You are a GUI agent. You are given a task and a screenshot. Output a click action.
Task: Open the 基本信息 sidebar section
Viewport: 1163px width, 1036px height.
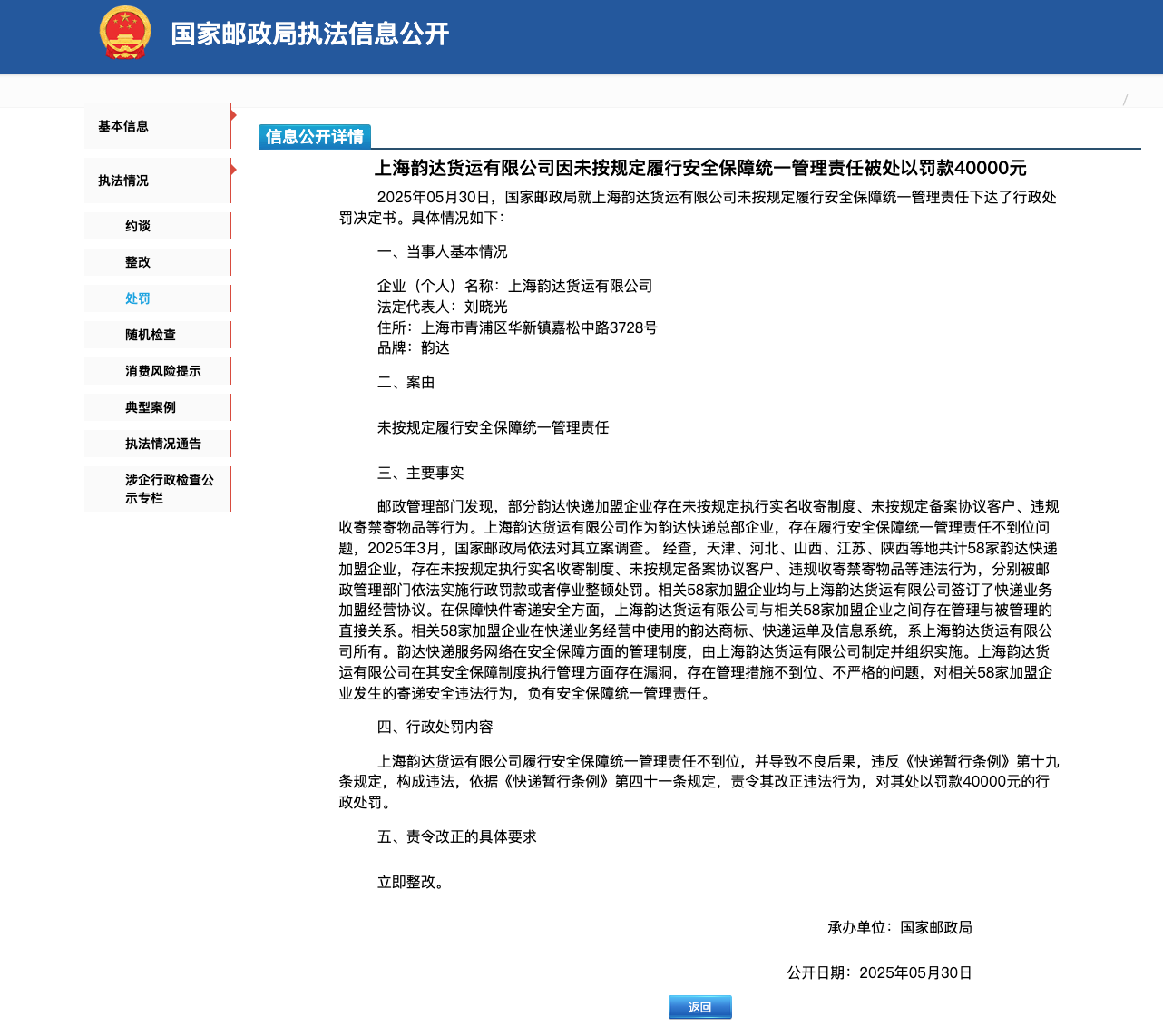123,126
